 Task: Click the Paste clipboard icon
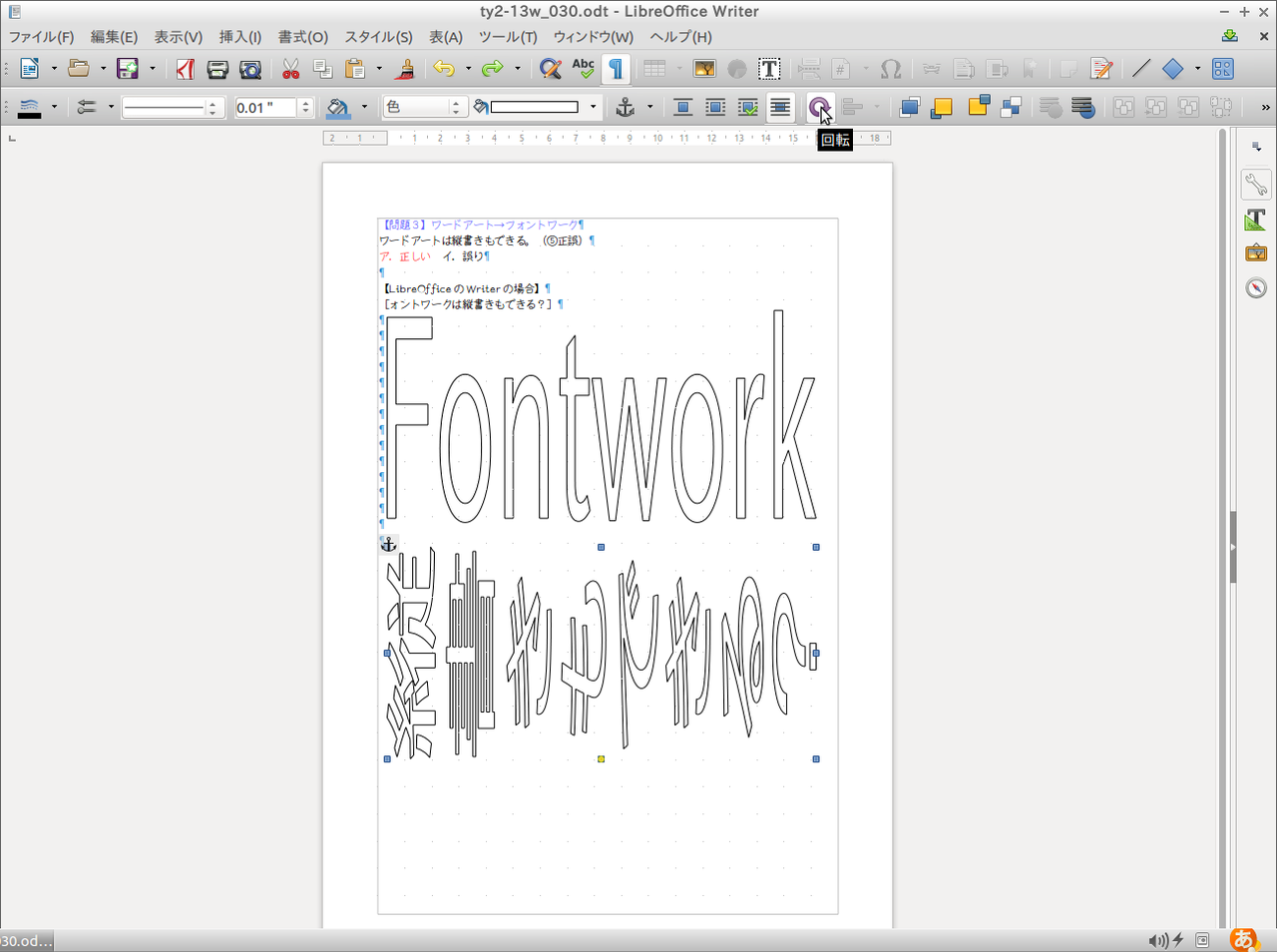pyautogui.click(x=355, y=69)
